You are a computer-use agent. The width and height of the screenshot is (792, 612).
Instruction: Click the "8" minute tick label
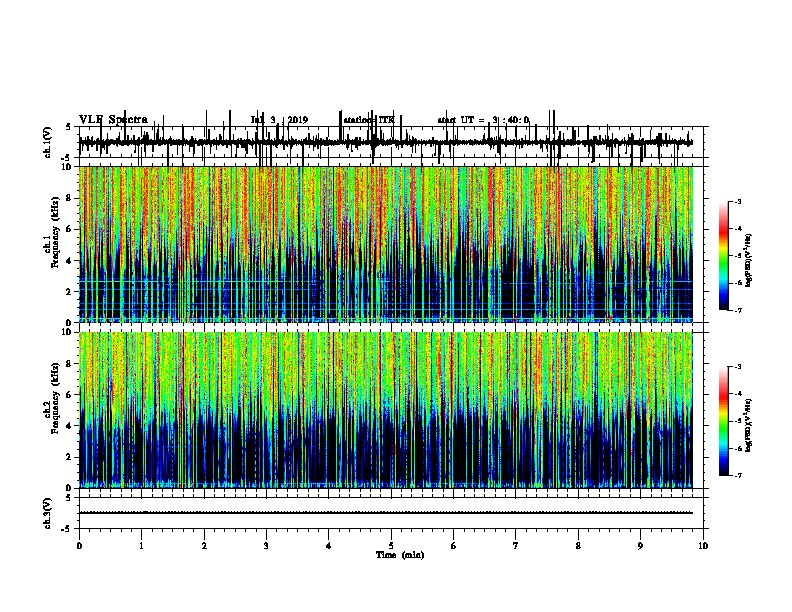coord(578,546)
